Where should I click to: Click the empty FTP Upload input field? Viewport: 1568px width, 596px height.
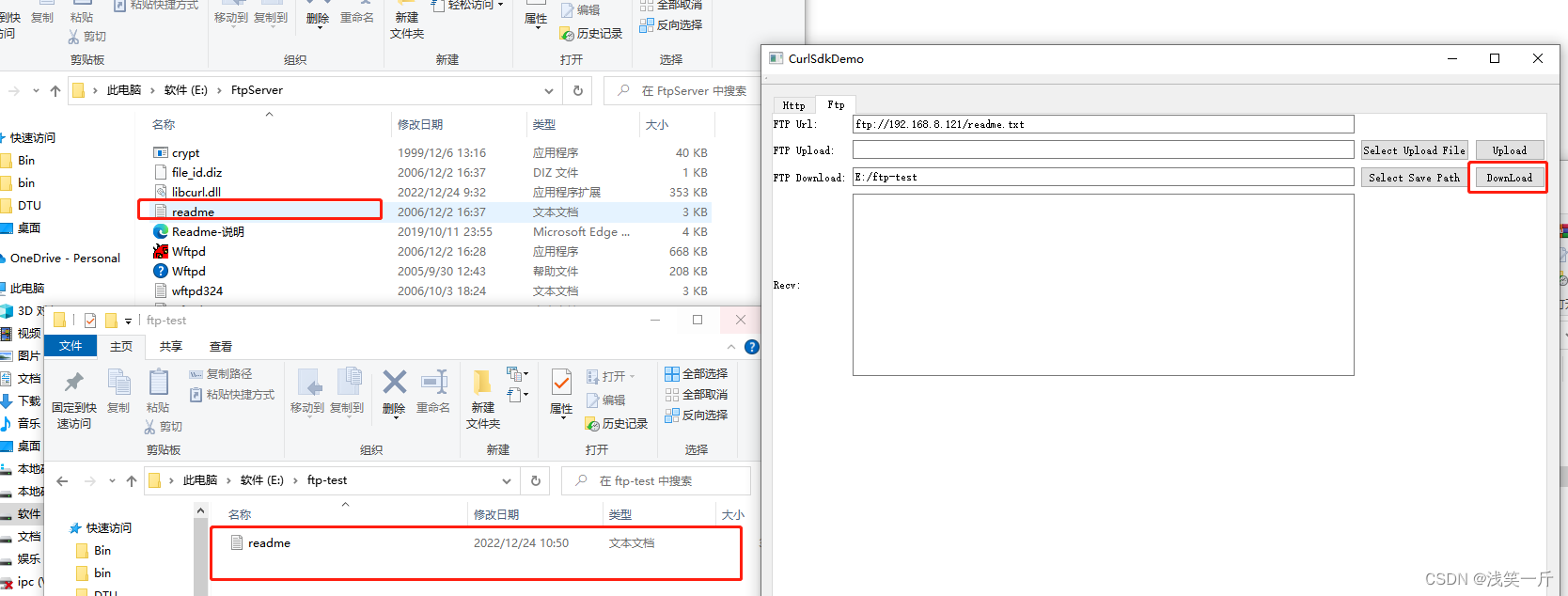1104,150
